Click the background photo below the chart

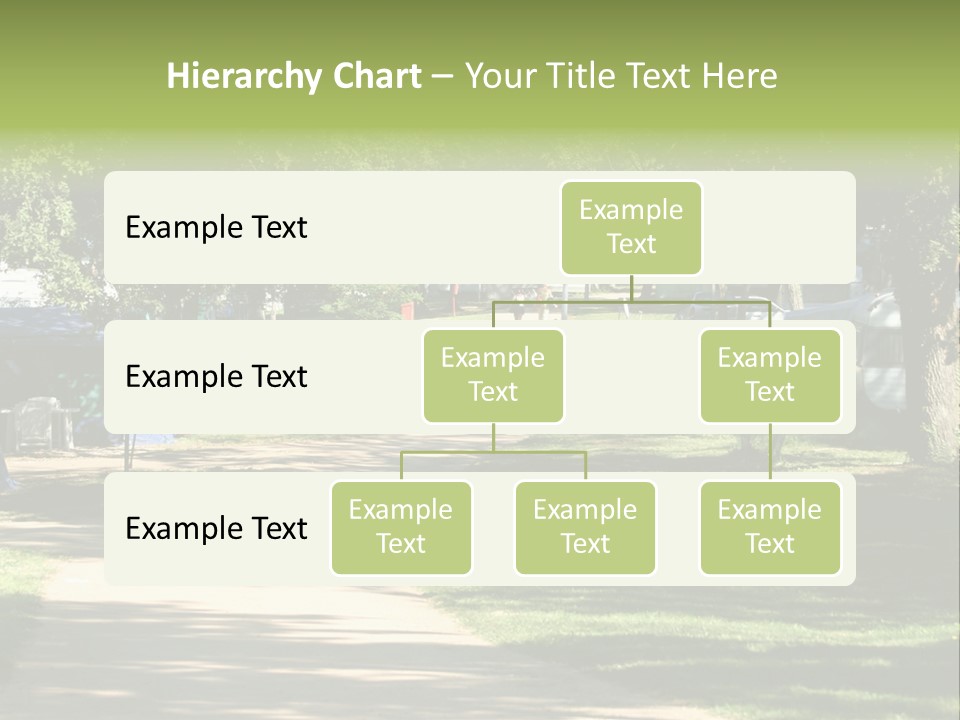pyautogui.click(x=480, y=650)
